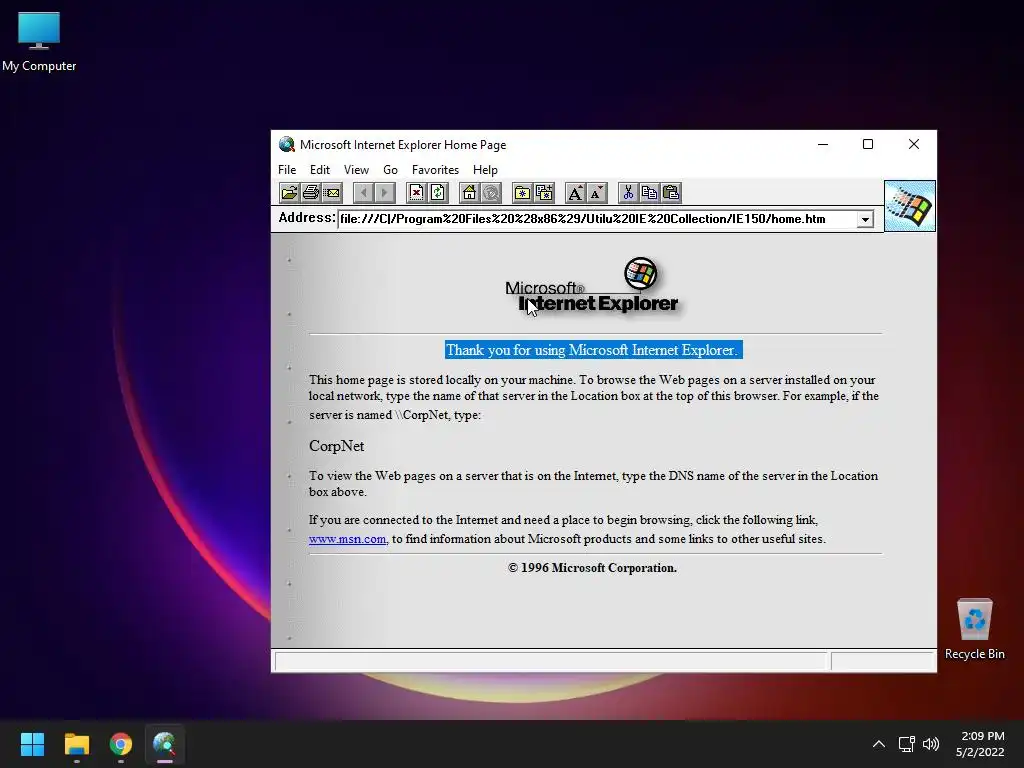This screenshot has height=768, width=1024.
Task: Click the Back arrow toolbar button
Action: [x=364, y=193]
